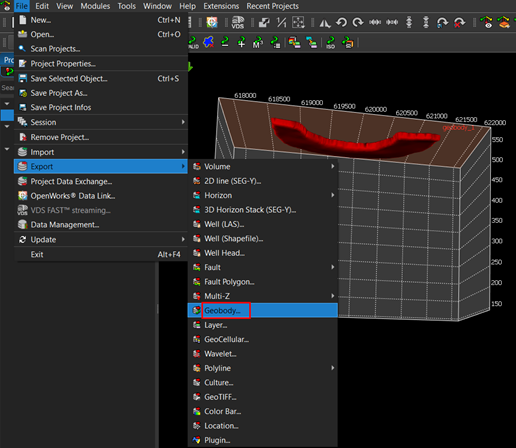Viewport: 516px width, 448px height.
Task: Choose Exit from File menu
Action: pos(101,254)
